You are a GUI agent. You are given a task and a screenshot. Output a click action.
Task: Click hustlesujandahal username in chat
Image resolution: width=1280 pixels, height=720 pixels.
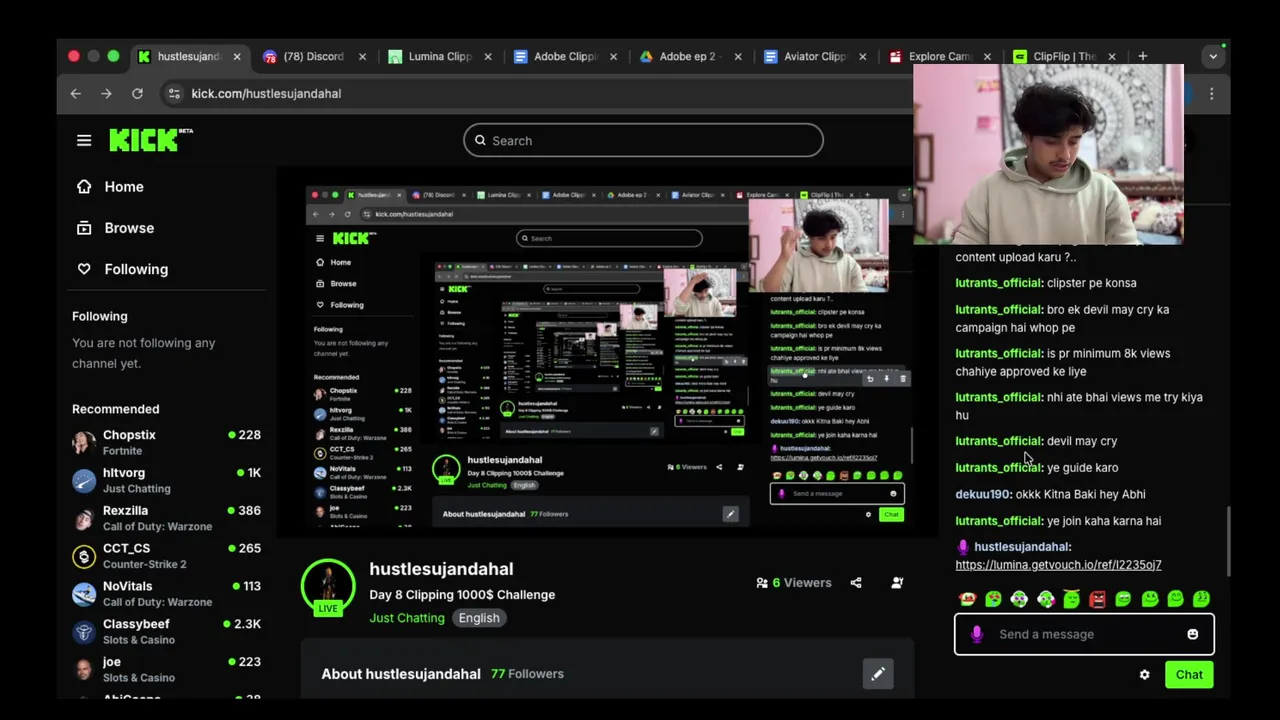tap(1021, 546)
